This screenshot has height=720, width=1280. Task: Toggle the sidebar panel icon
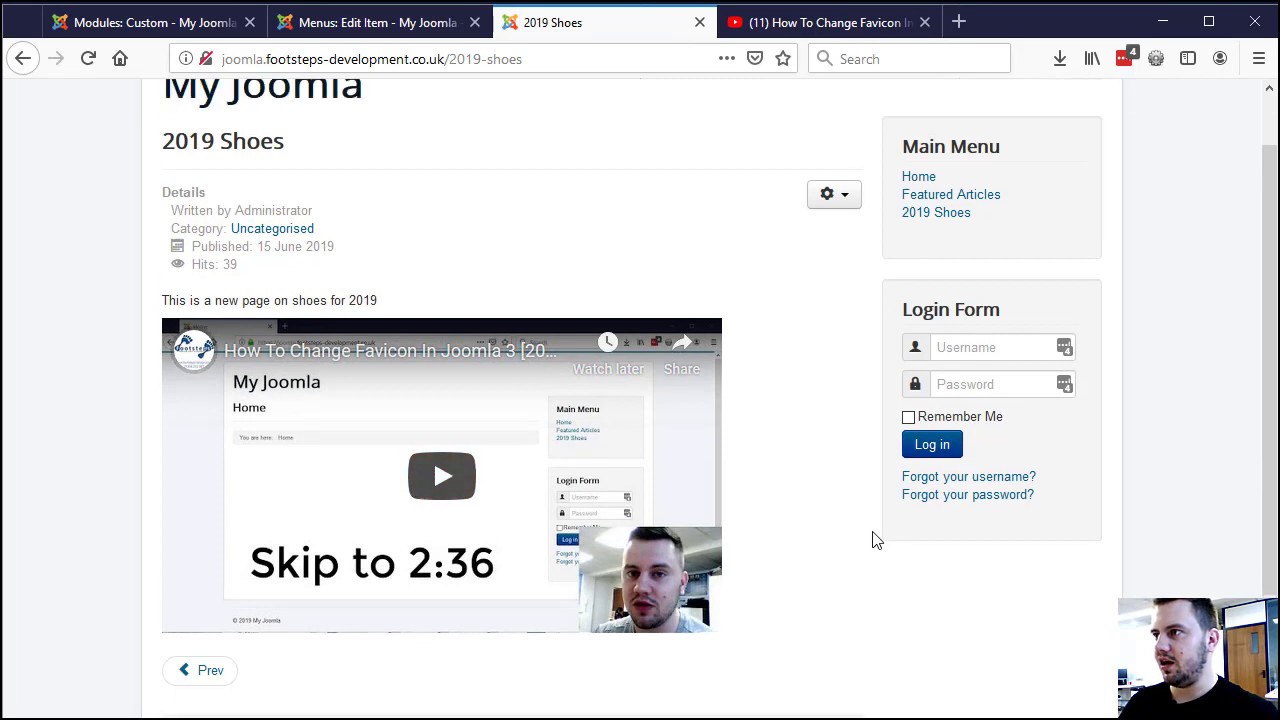1188,59
